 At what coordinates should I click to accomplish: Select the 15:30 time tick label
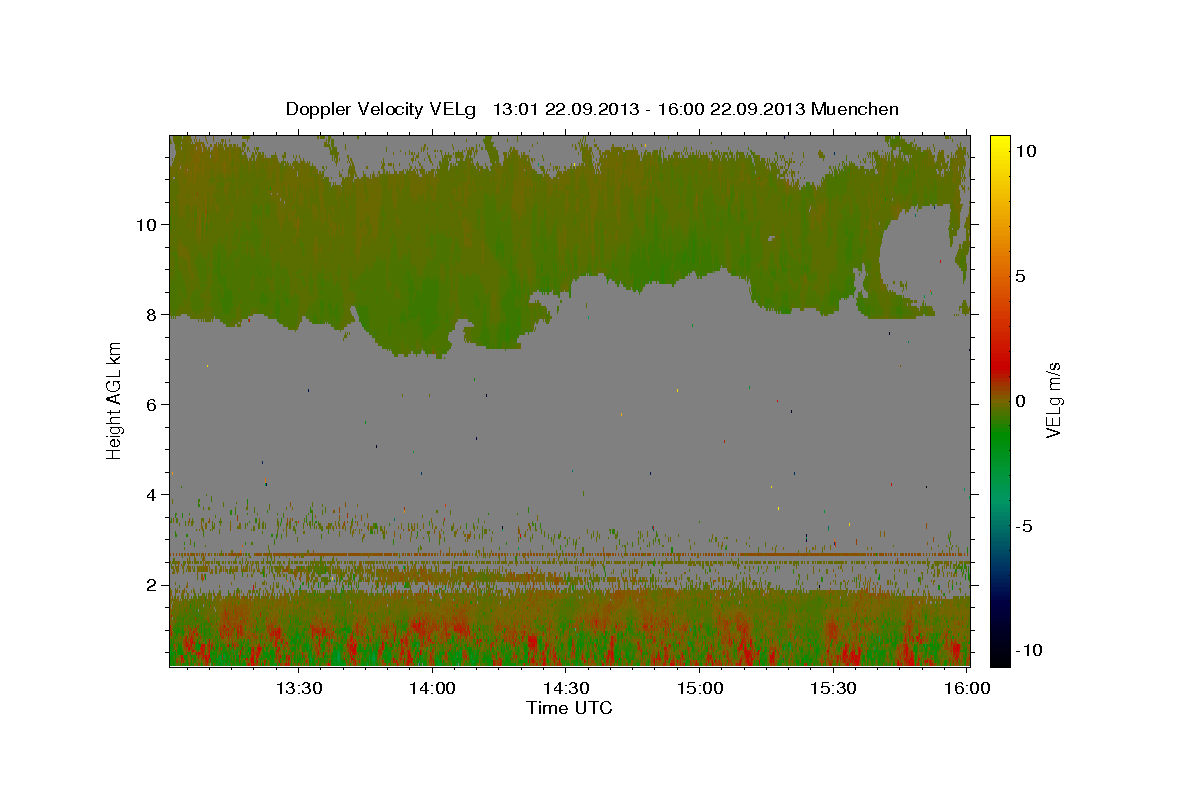[833, 689]
